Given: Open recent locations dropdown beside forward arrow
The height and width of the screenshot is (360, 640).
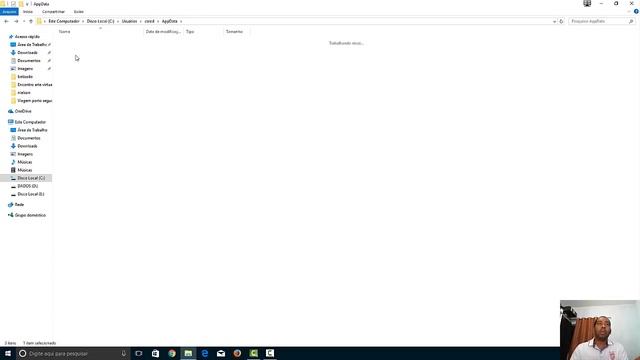Looking at the screenshot, I should click(24, 21).
